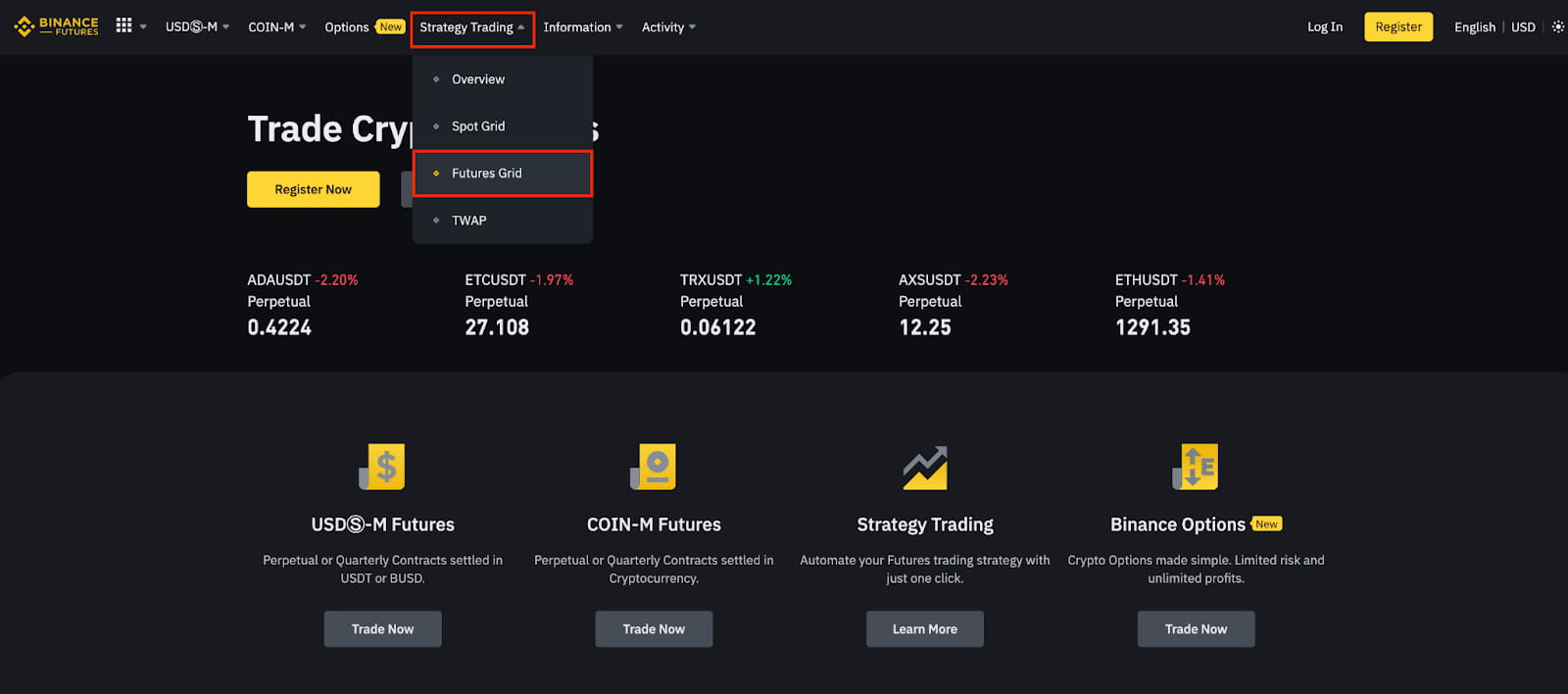Screen dimensions: 1568x694
Task: Click the Log In link
Action: [x=1325, y=26]
